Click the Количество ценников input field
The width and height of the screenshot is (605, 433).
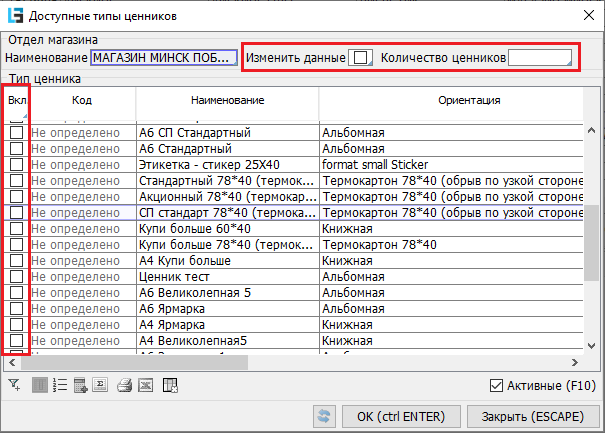pos(540,58)
